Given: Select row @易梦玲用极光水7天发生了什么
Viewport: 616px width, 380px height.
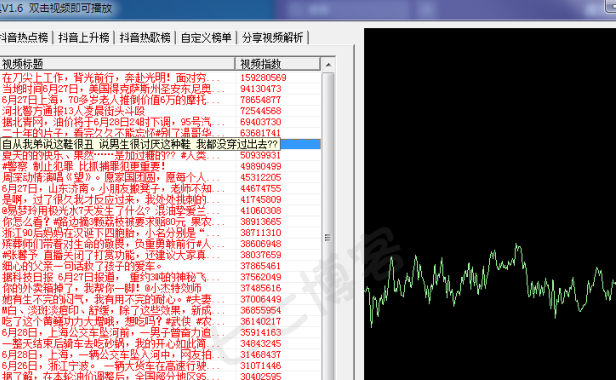Looking at the screenshot, I should point(160,210).
